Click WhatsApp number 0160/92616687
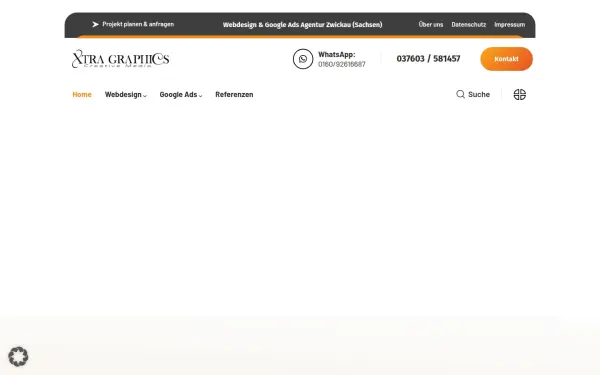This screenshot has width=600, height=375. 342,64
